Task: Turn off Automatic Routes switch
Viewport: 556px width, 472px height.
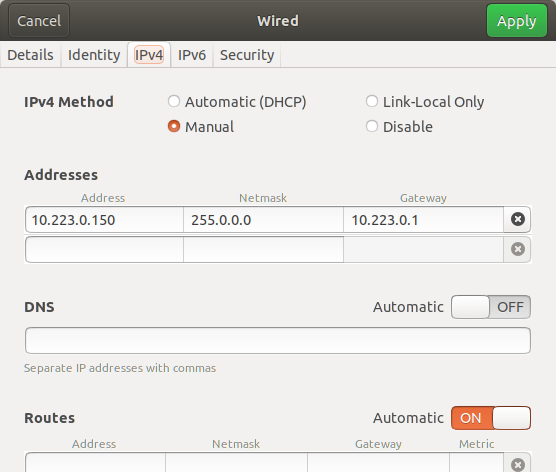Action: (x=491, y=418)
